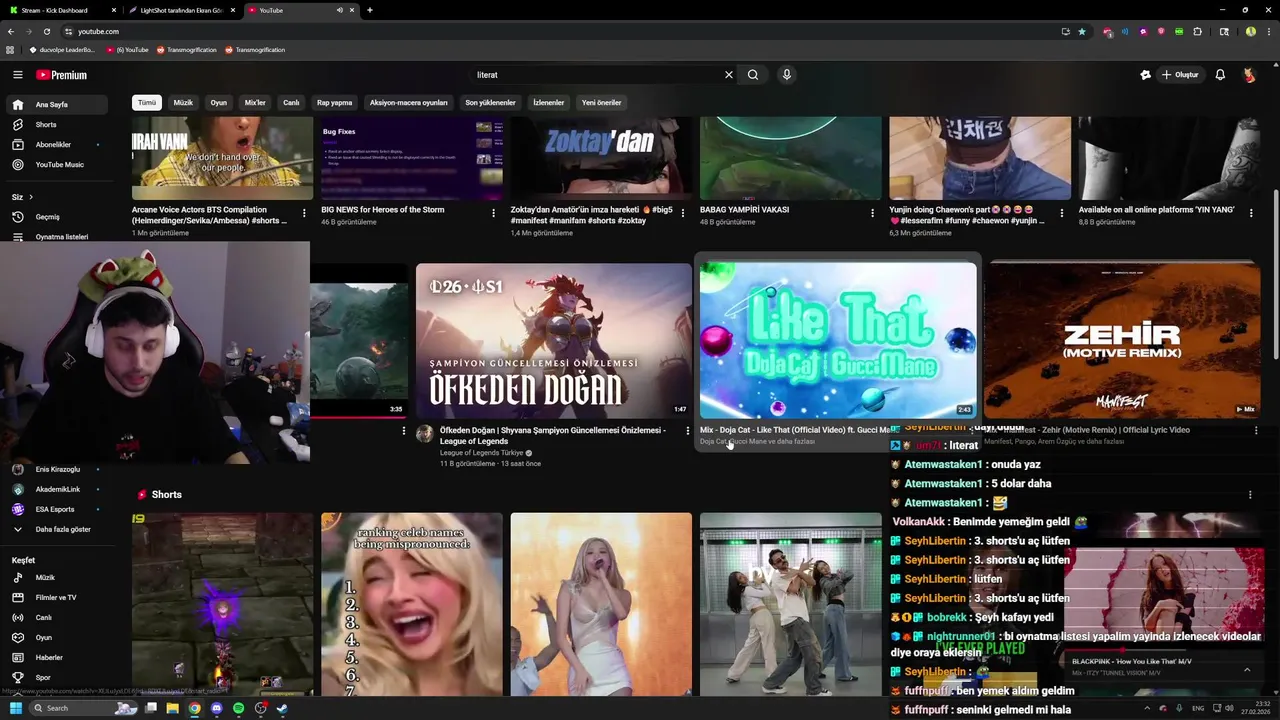Open Haberler under Keşfet
1280x720 pixels.
[x=56, y=658]
